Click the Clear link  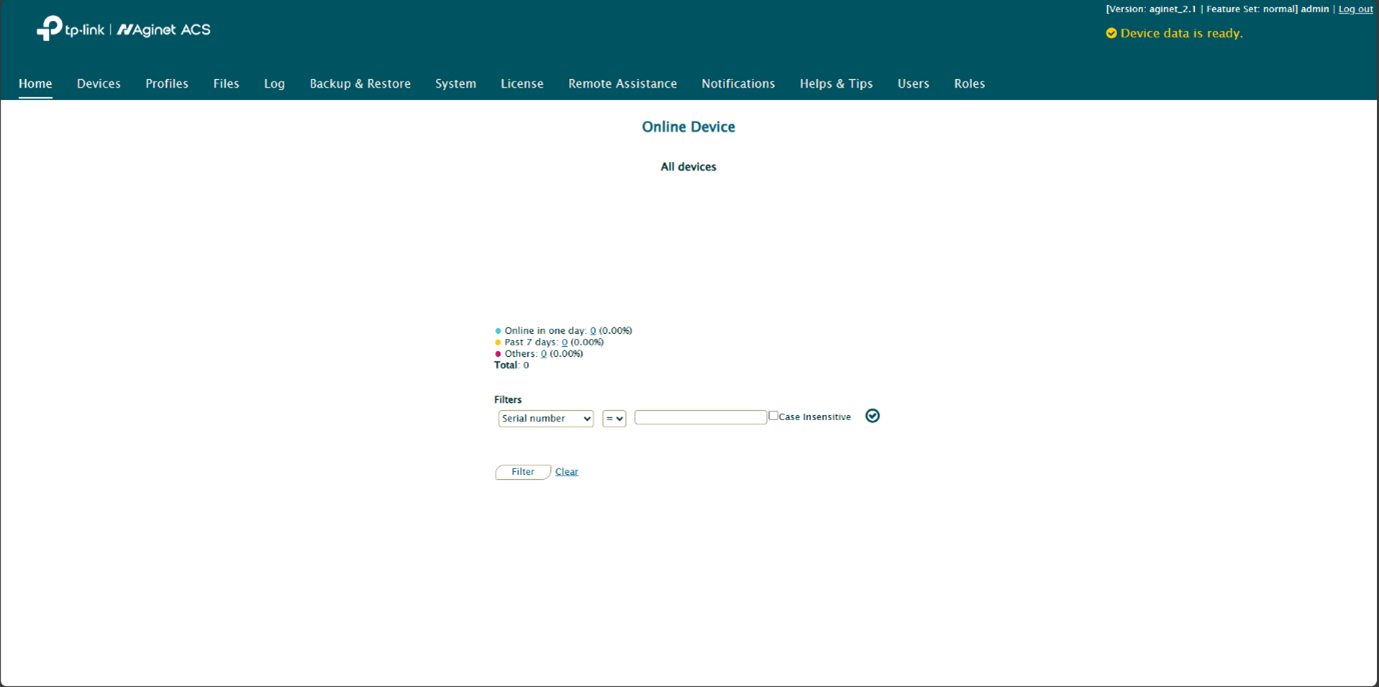tap(566, 472)
